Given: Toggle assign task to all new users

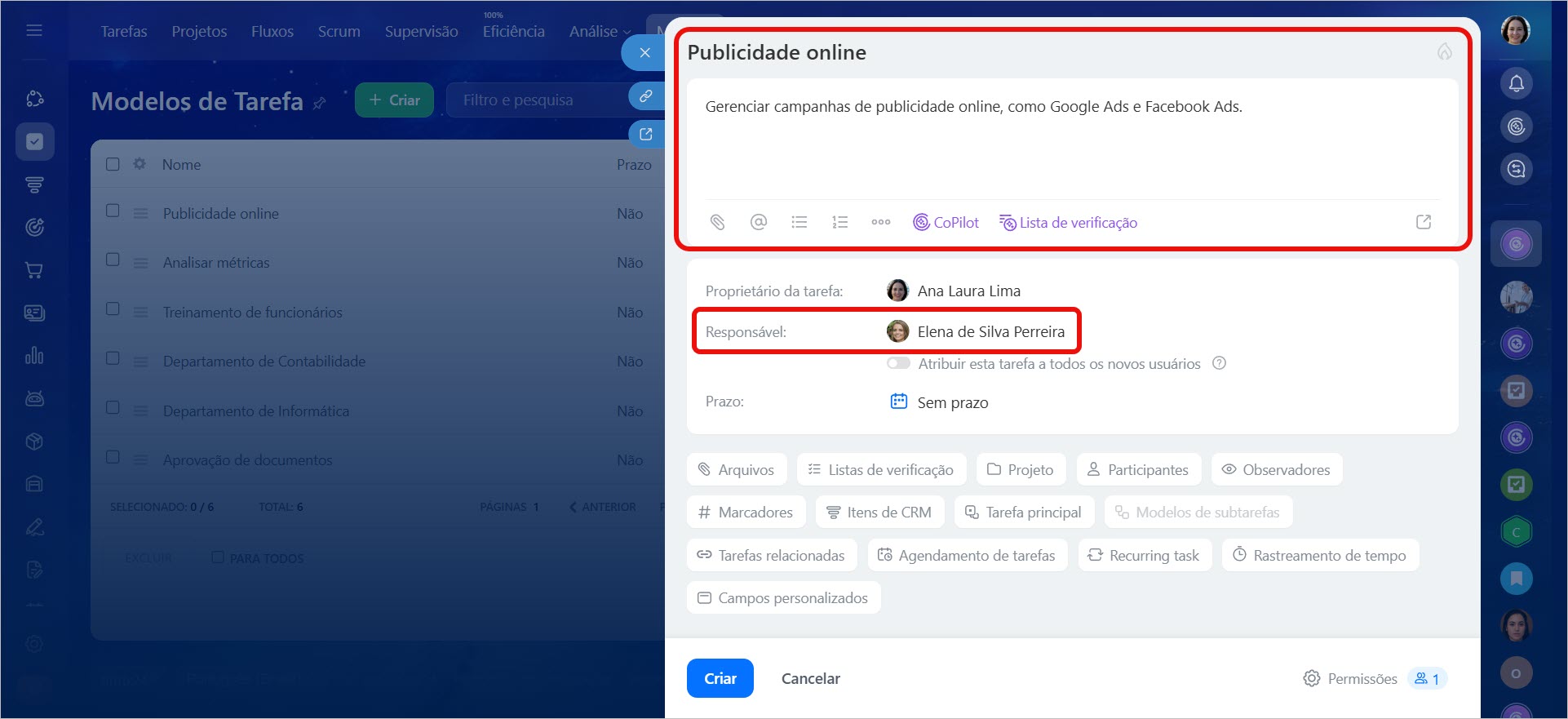Looking at the screenshot, I should [898, 363].
